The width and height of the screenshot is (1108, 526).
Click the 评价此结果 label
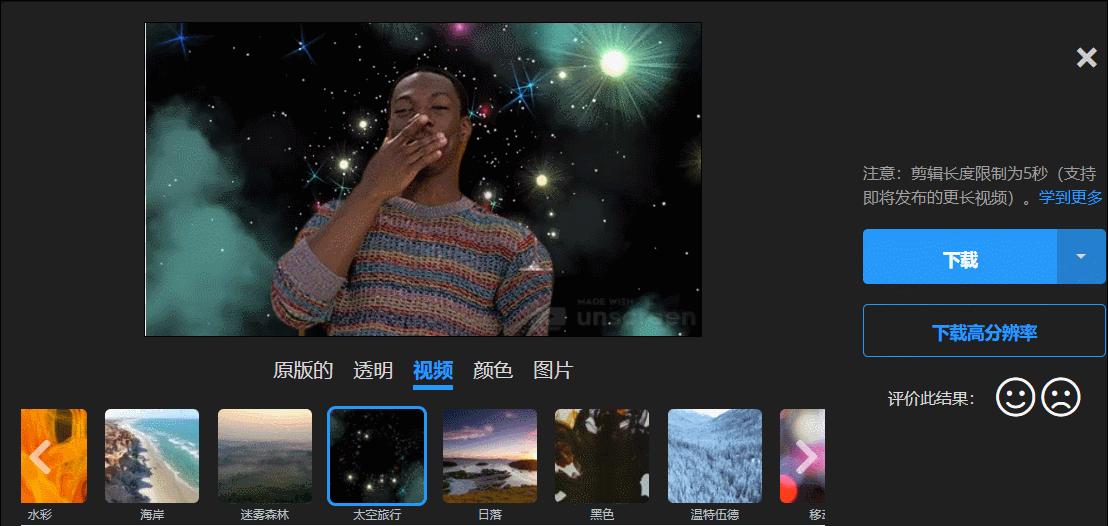[931, 399]
